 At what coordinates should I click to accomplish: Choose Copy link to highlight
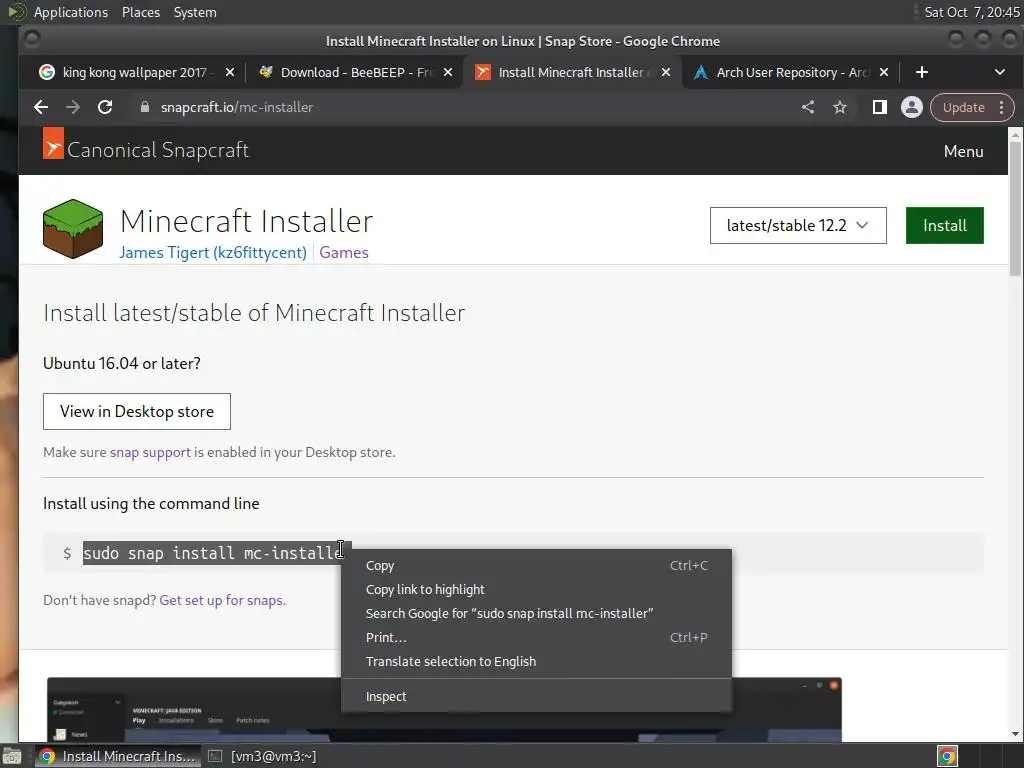tap(536, 589)
